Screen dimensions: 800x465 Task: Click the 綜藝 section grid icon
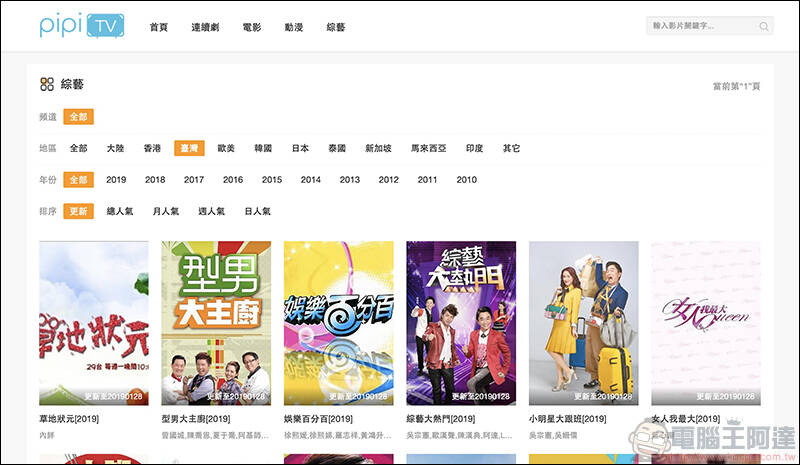46,84
